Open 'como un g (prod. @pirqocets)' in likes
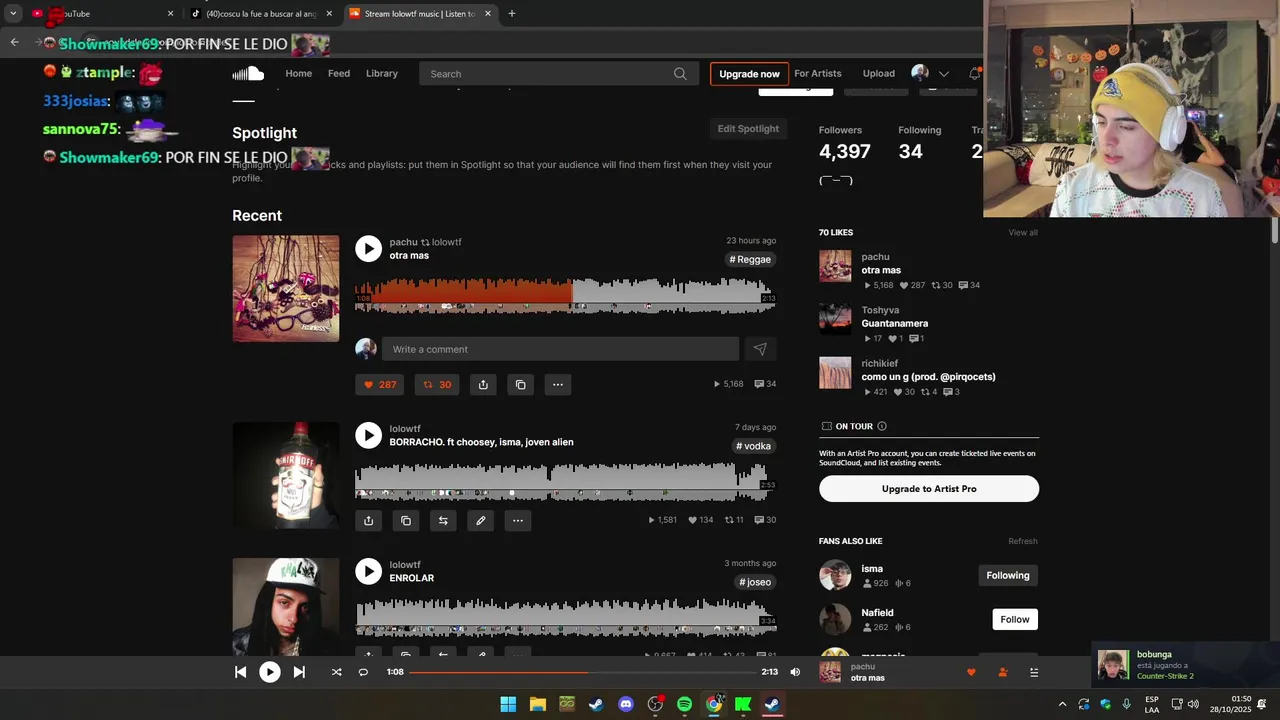Viewport: 1280px width, 720px height. [x=928, y=377]
